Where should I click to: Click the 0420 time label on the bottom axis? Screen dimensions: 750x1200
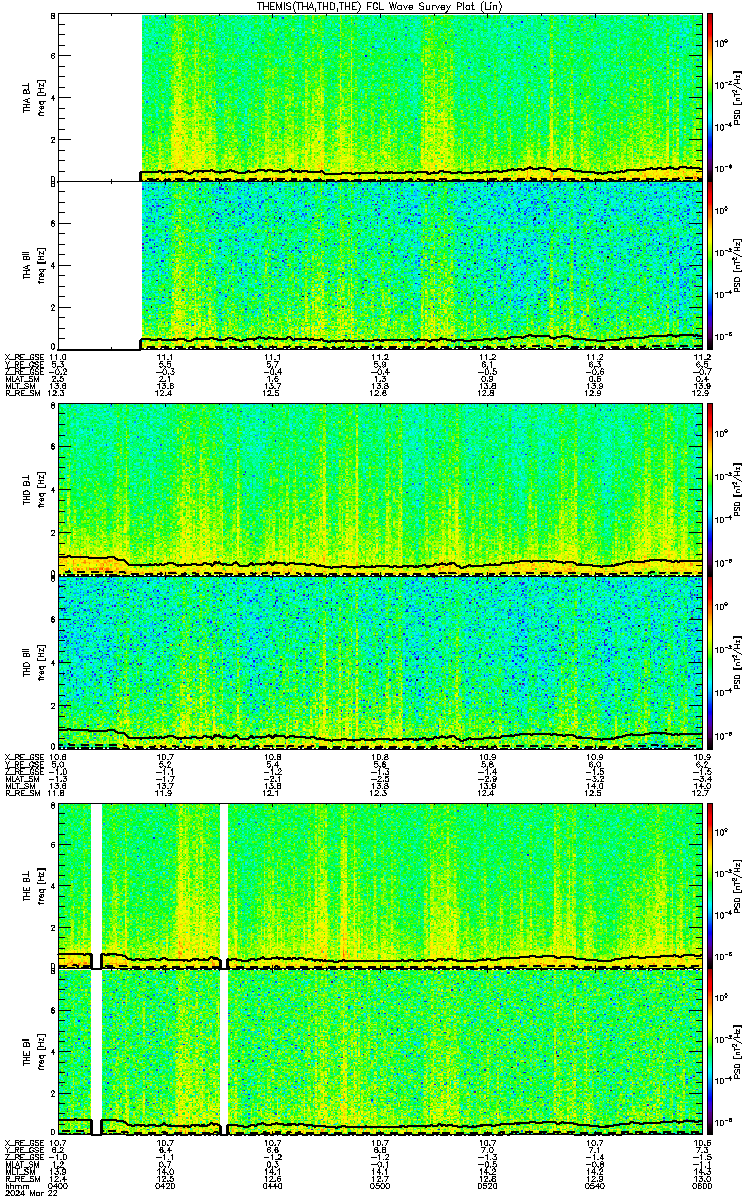click(x=165, y=1185)
